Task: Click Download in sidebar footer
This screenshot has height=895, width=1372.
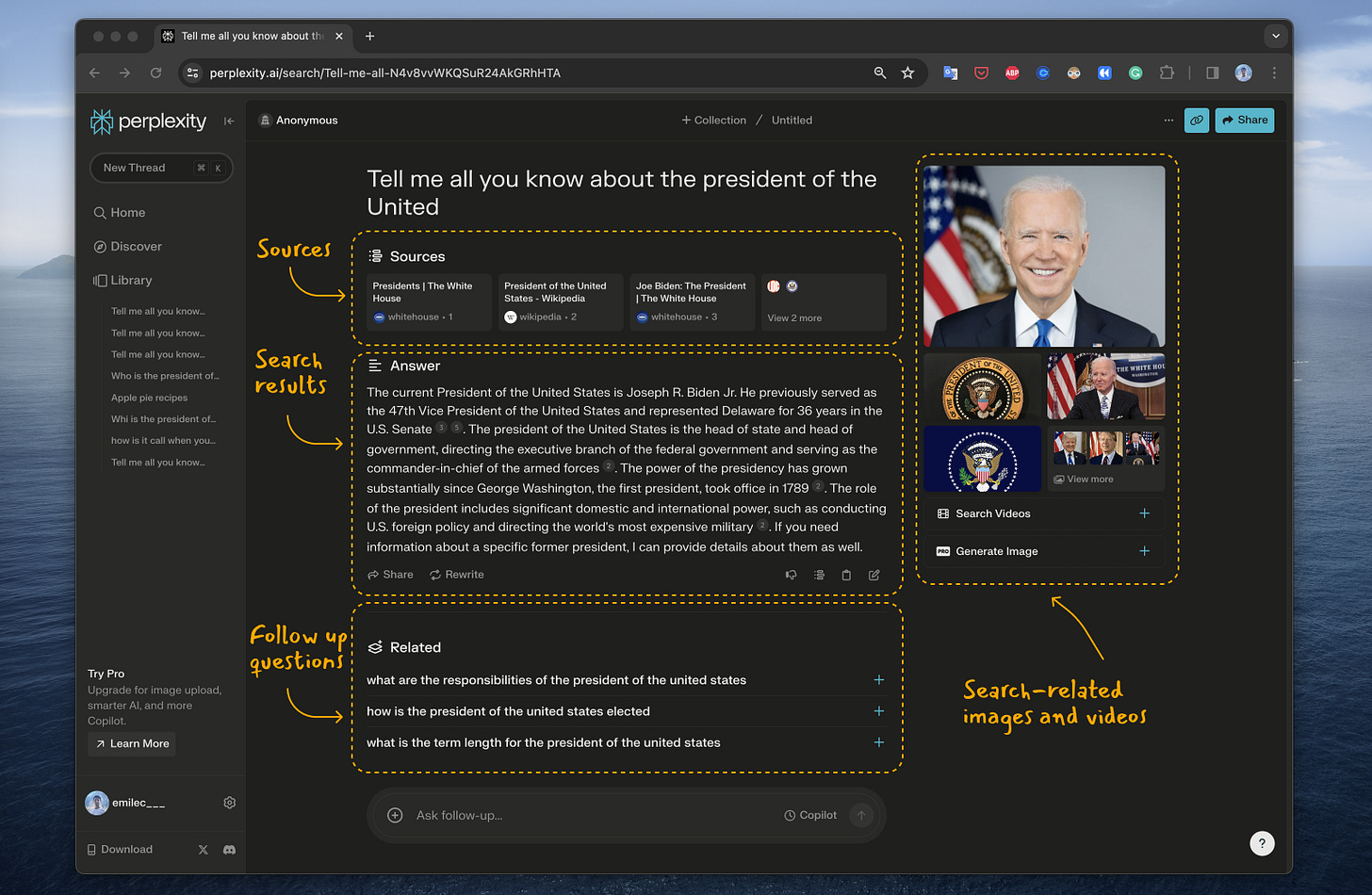Action: point(120,850)
